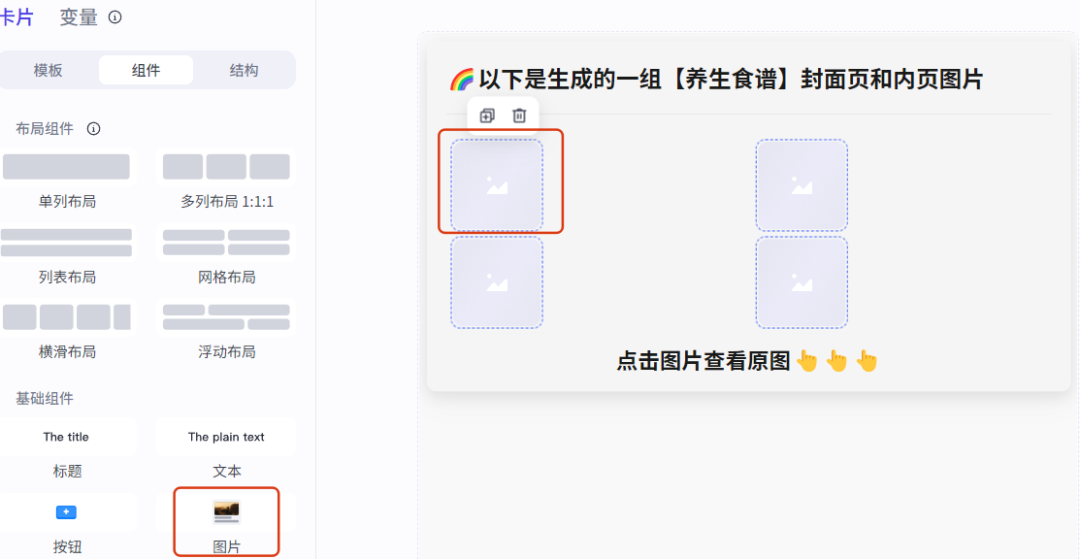Screen dimensions: 1080x559
Task: Delete the selected image via the trash icon
Action: [x=519, y=116]
